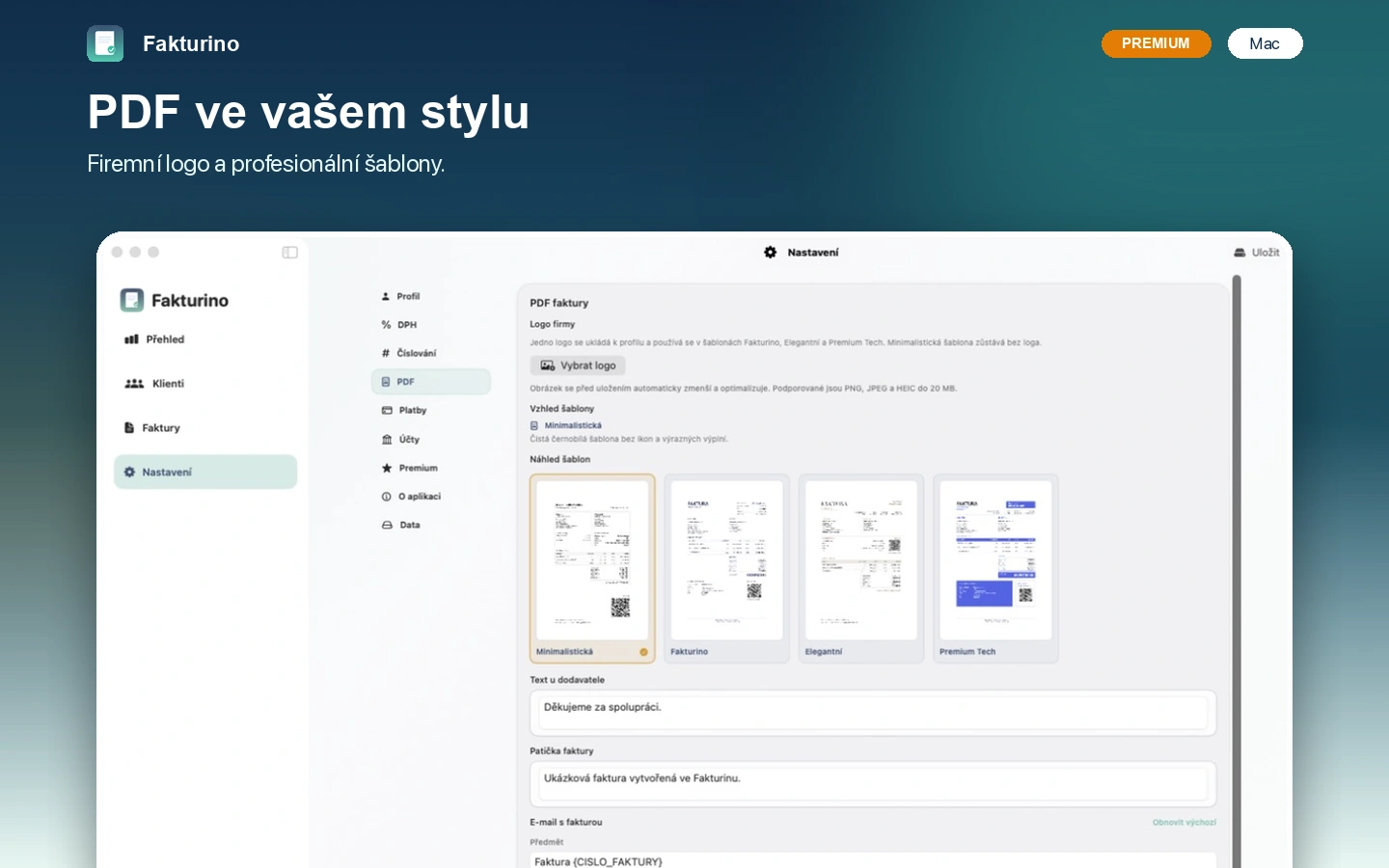
Task: Click the Minimalistická template link
Action: coord(573,425)
